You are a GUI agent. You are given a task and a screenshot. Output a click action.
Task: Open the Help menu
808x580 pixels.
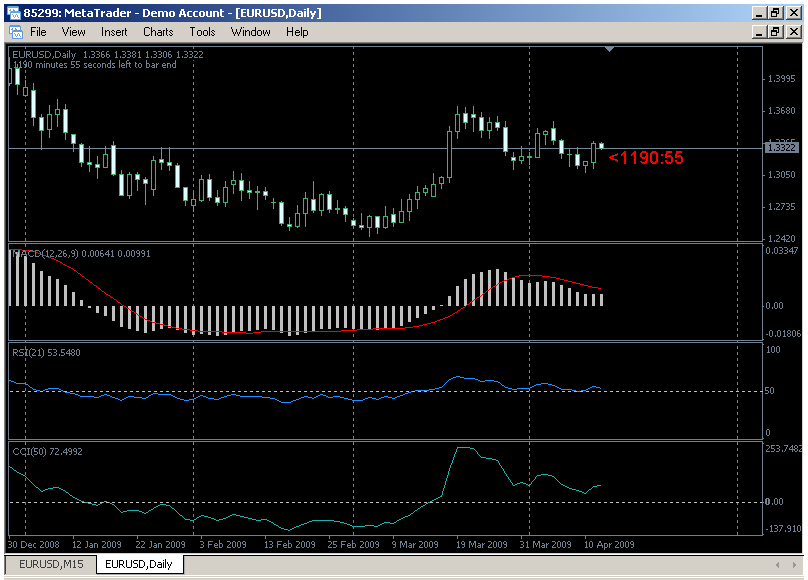297,31
